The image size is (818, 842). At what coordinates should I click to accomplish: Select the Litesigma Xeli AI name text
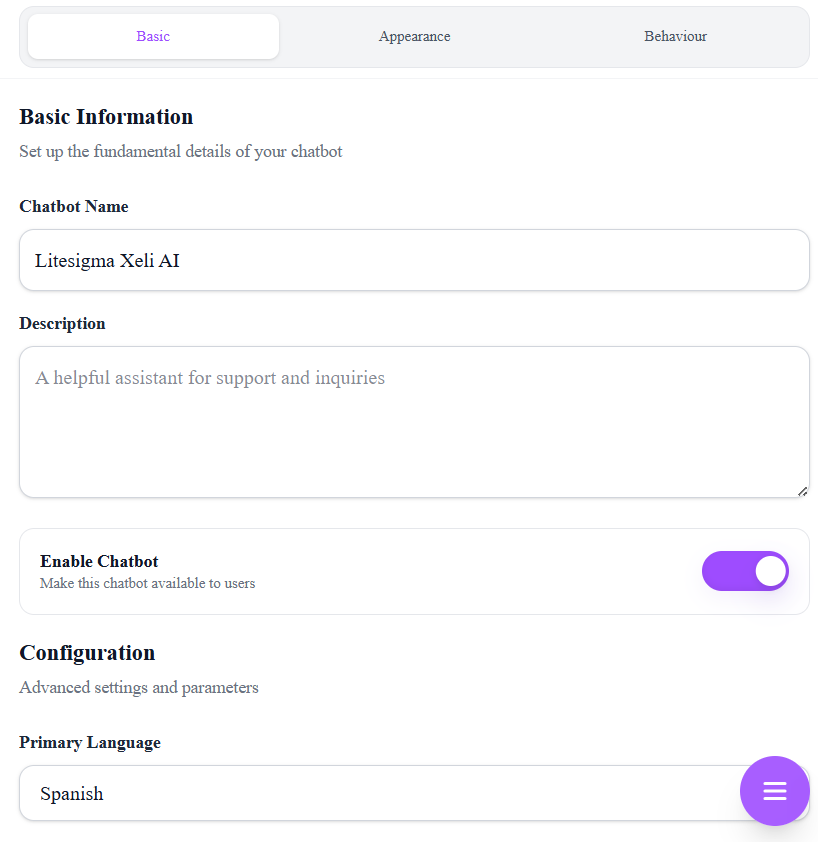(x=106, y=260)
